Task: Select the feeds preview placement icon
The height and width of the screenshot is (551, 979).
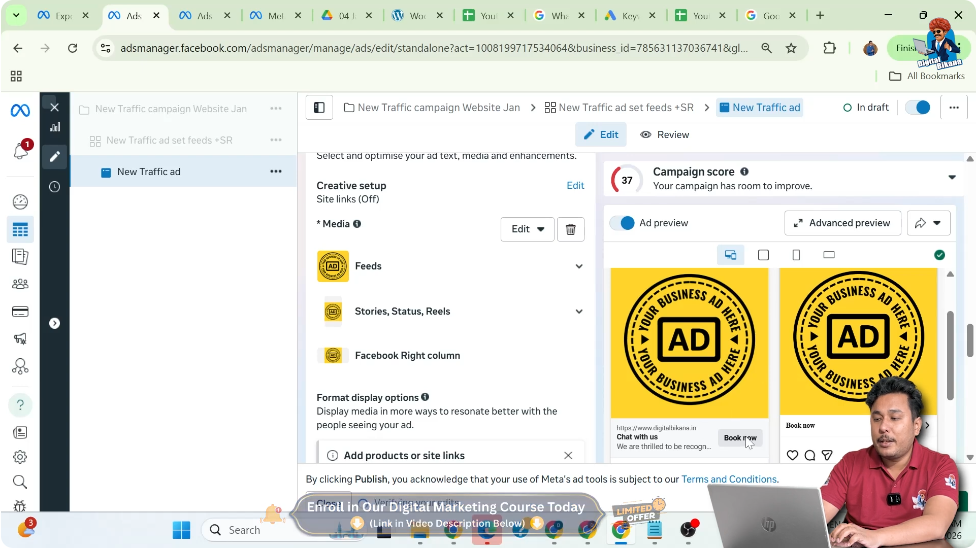Action: (x=730, y=255)
